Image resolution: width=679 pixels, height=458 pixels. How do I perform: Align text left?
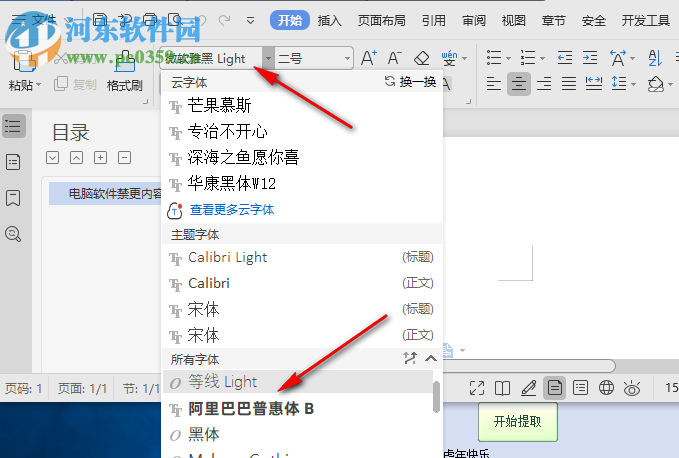coord(494,83)
